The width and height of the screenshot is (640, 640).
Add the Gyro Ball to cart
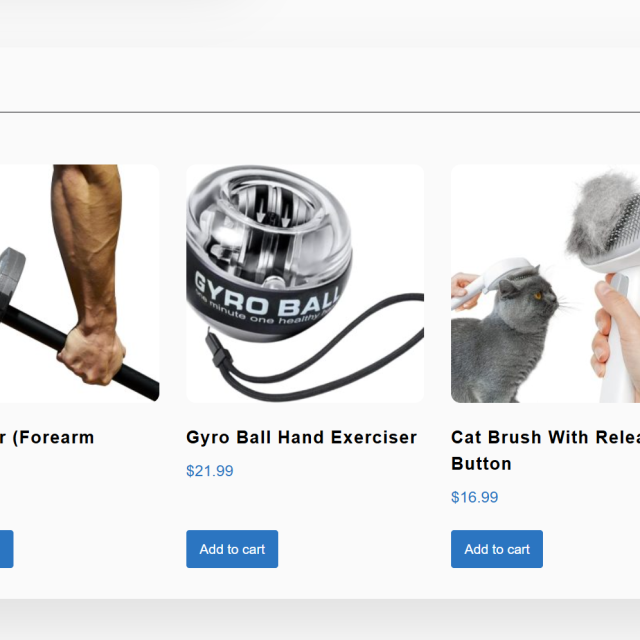pos(232,549)
